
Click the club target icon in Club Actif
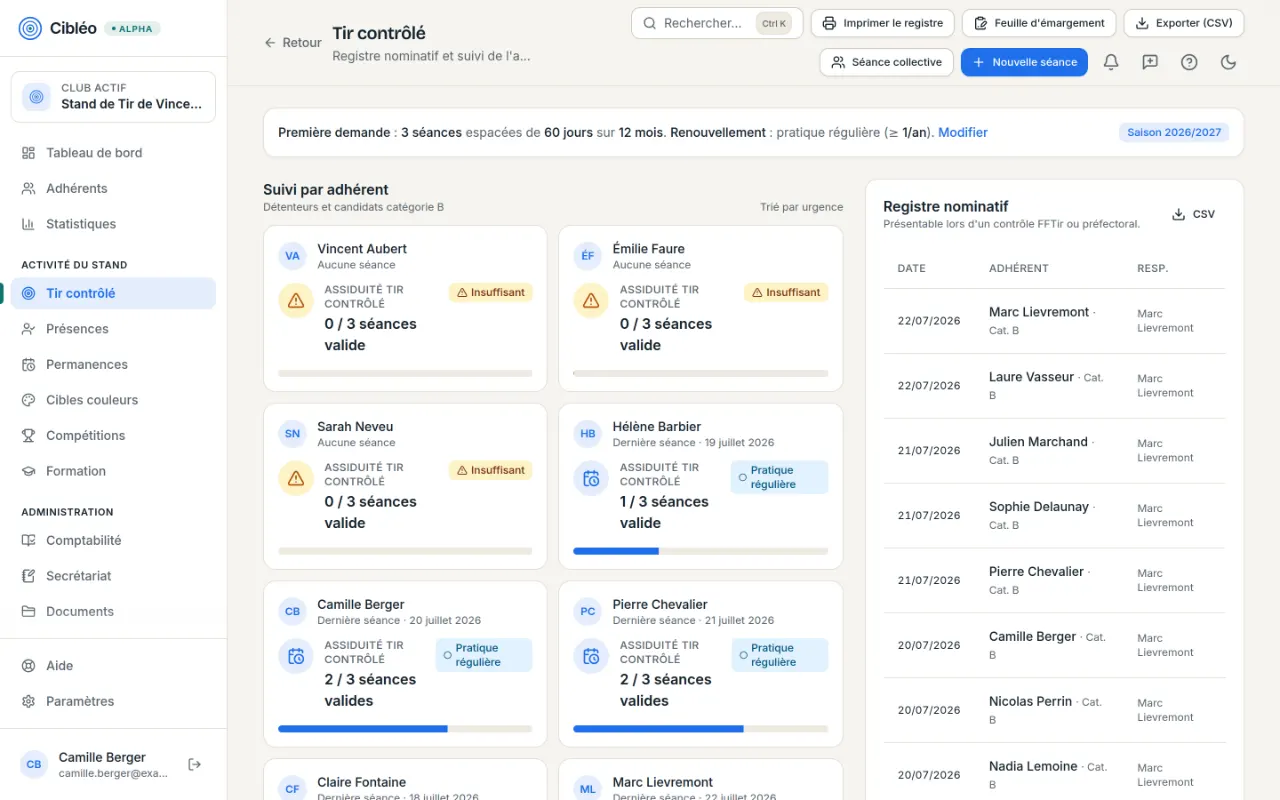(37, 96)
